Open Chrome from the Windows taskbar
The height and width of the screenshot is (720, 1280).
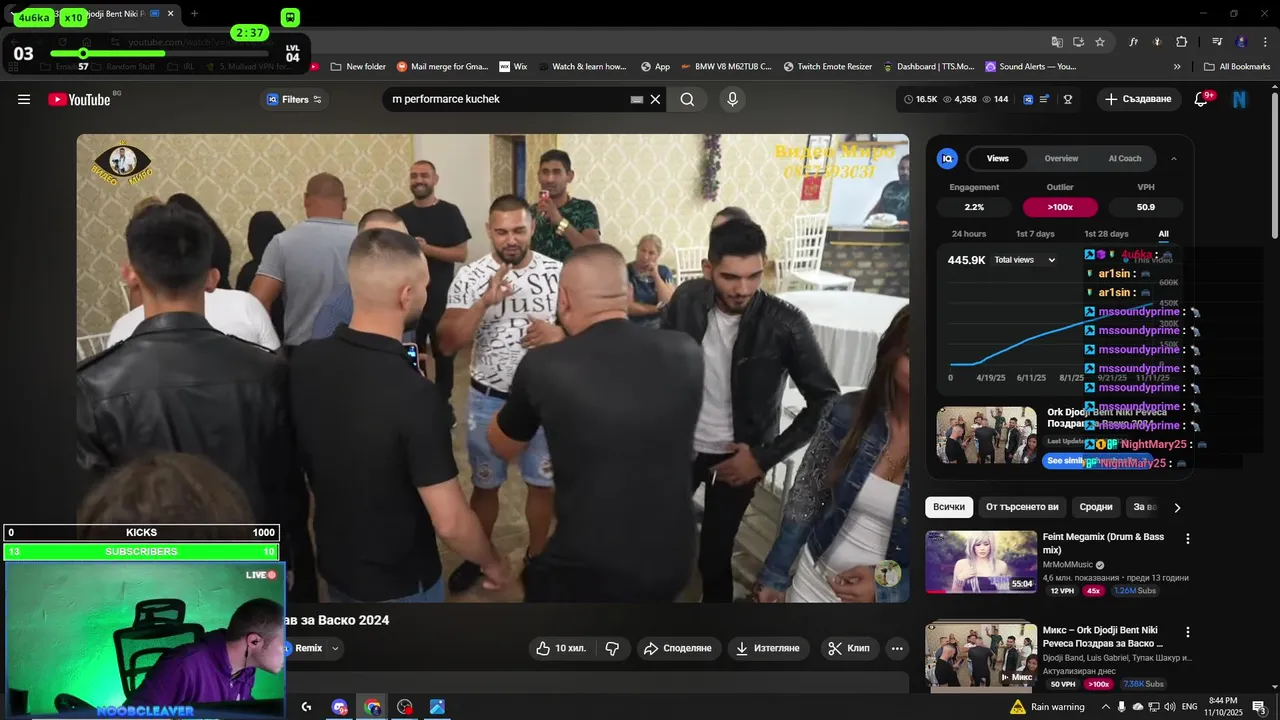click(x=372, y=707)
